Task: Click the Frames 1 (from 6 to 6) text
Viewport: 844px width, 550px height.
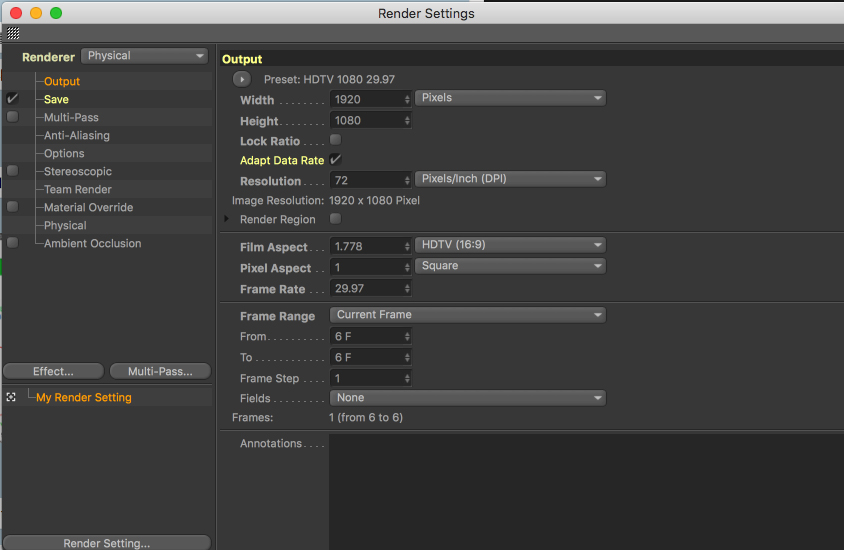Action: tap(365, 418)
